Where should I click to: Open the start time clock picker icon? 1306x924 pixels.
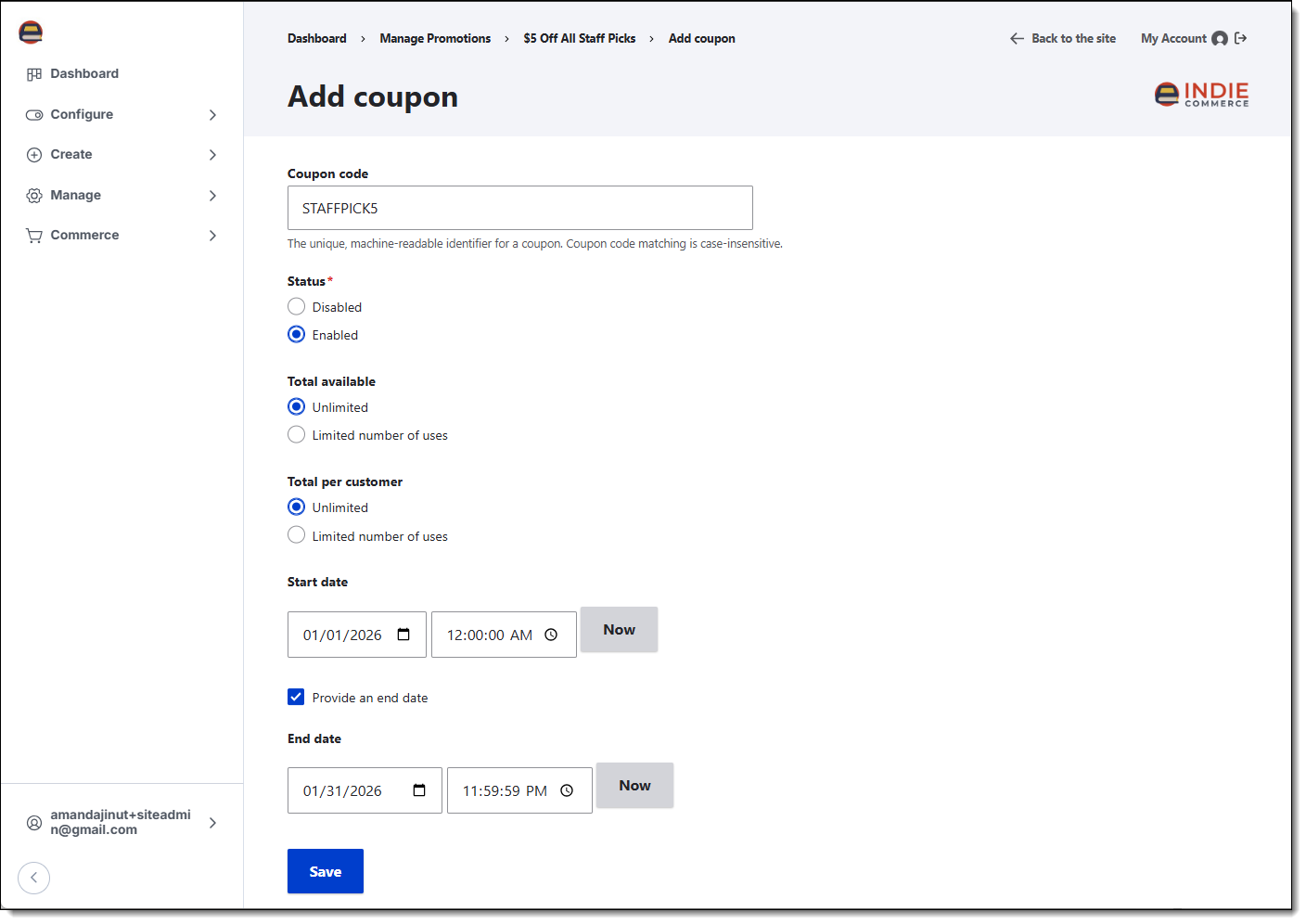[551, 635]
